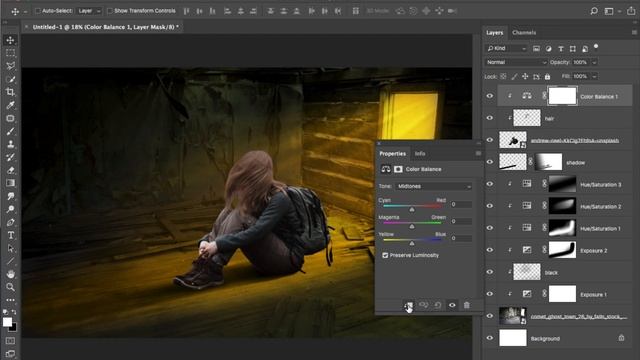The image size is (640, 360).
Task: Open the Kind filter dropdown
Action: coord(507,49)
